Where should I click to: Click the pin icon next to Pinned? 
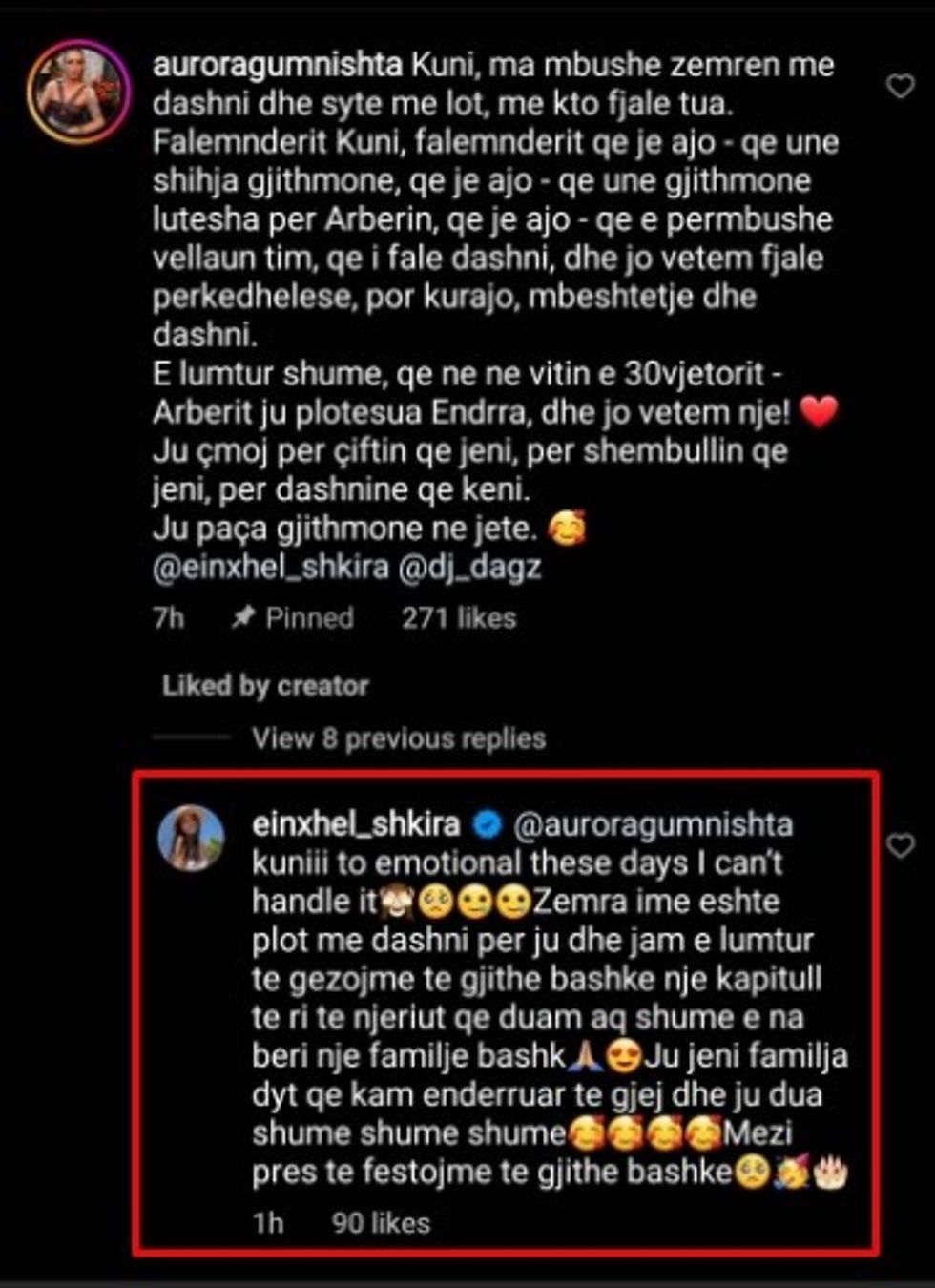[x=243, y=618]
